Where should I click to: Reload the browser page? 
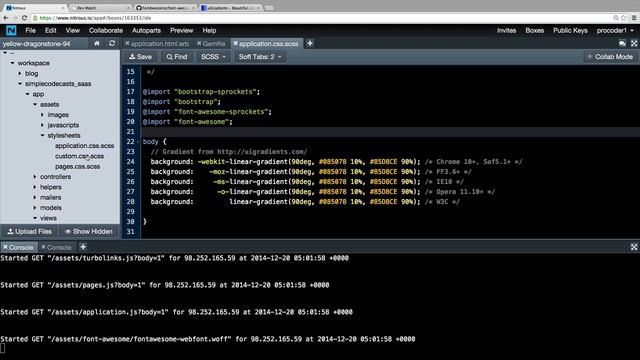point(24,18)
